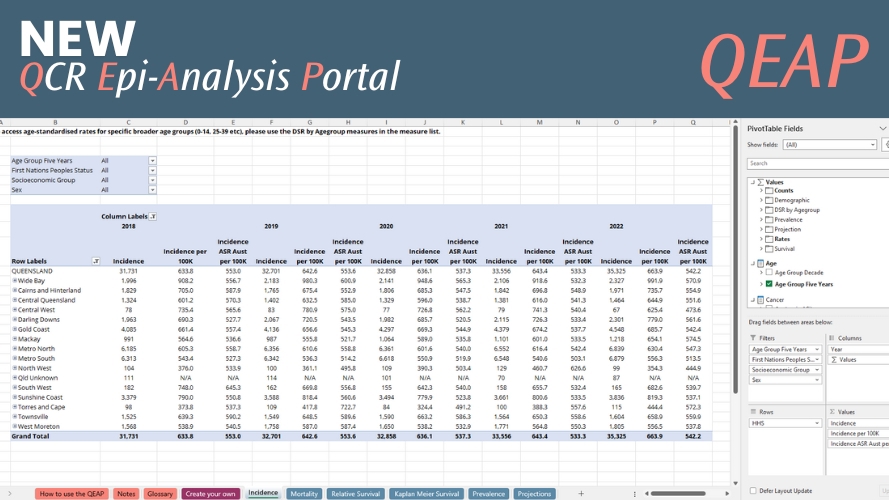Expand the Darling Downs row
This screenshot has height=500, width=889.
click(15, 319)
